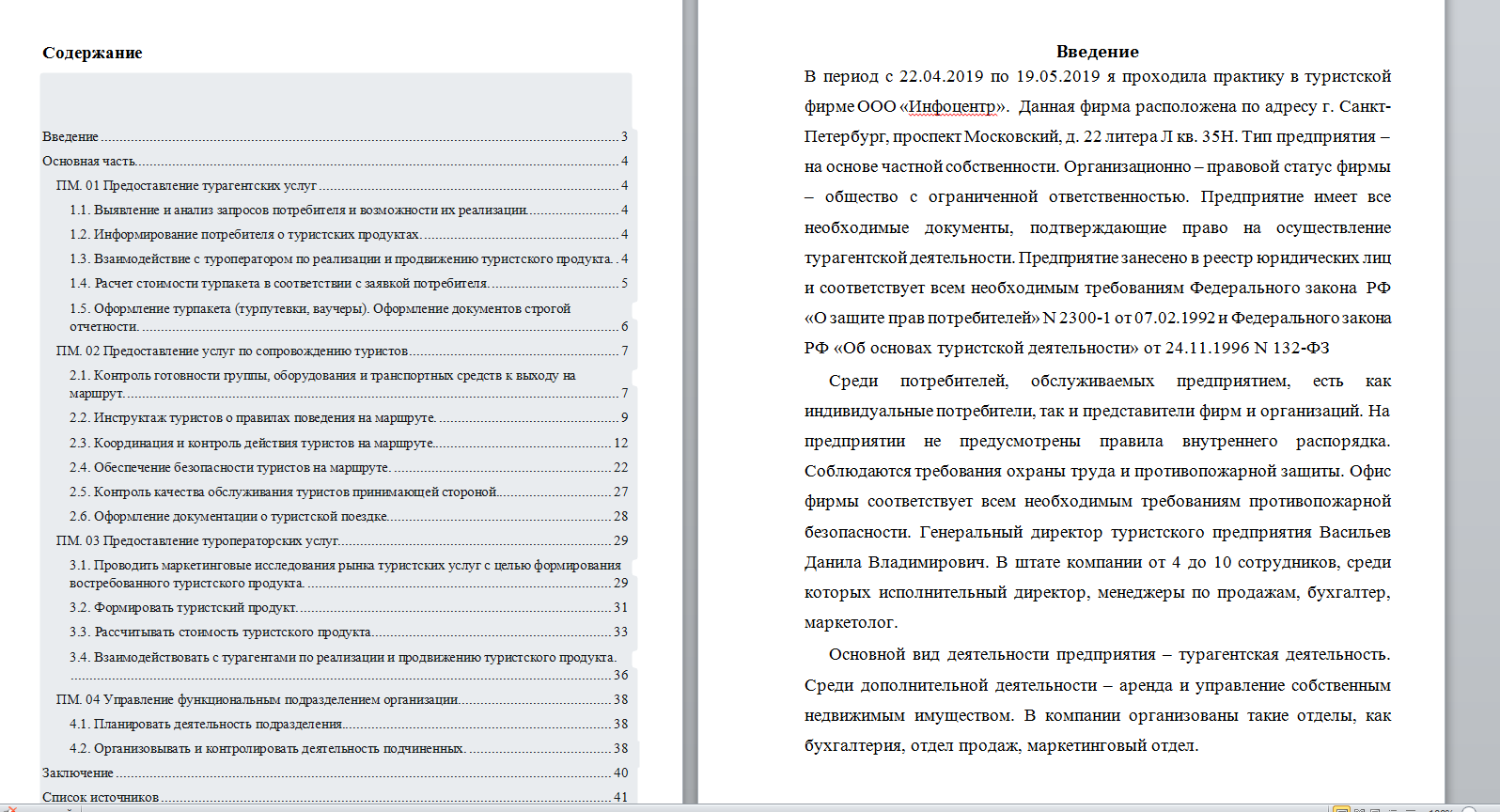Select entry 1.2 'Информирование потребителя о туристских продуктах'
Image resolution: width=1500 pixels, height=812 pixels.
click(x=349, y=235)
